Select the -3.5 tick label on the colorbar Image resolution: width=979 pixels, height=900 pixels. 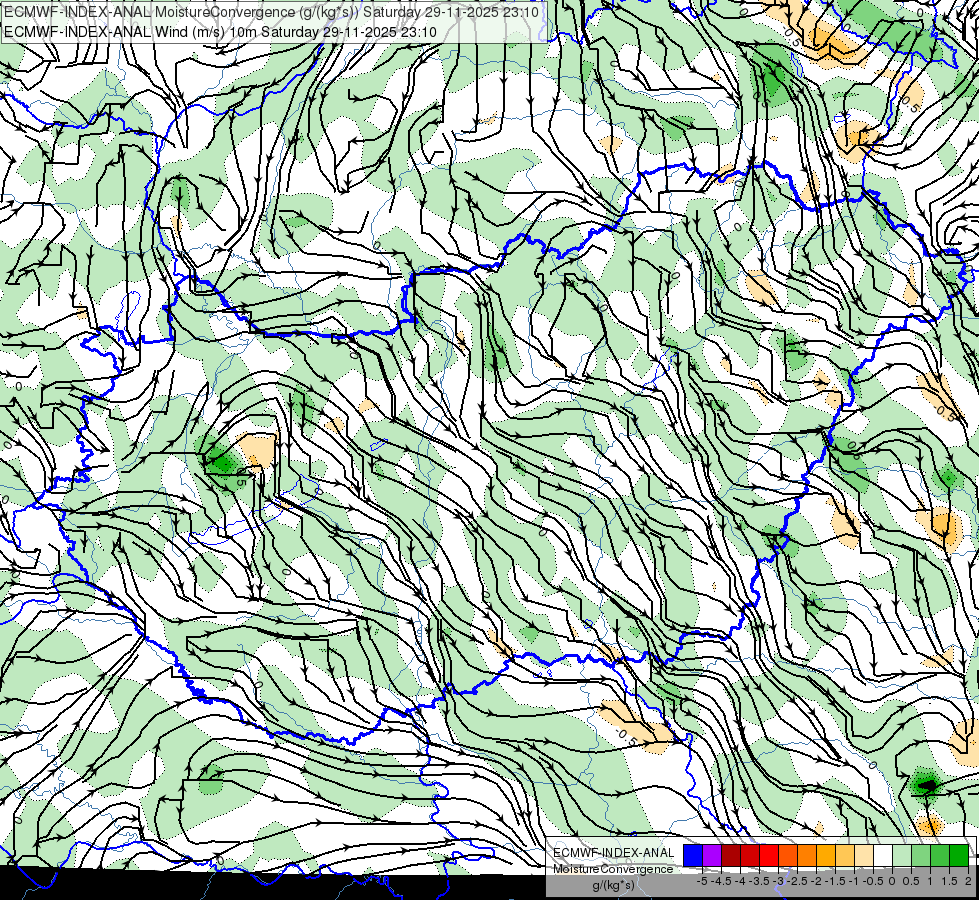point(759,881)
